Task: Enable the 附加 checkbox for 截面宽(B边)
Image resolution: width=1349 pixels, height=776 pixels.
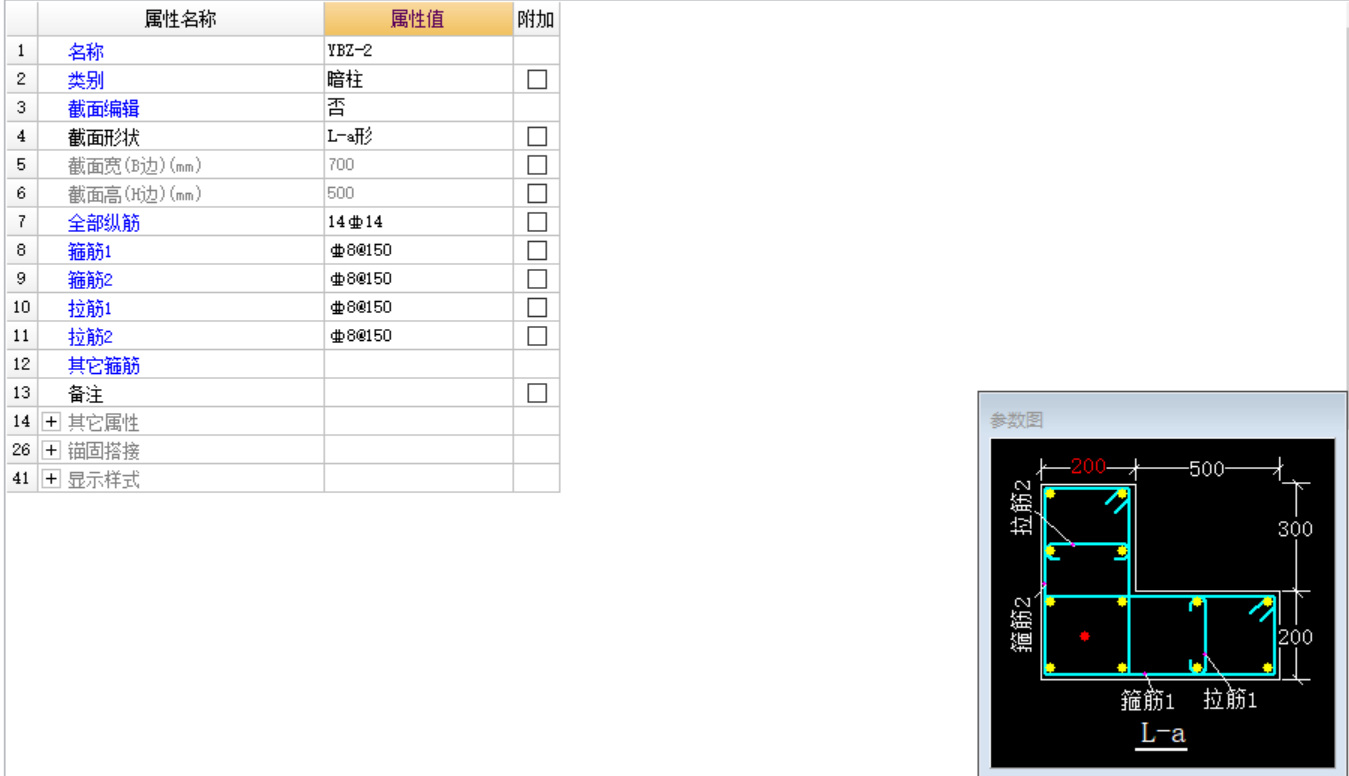Action: 537,165
